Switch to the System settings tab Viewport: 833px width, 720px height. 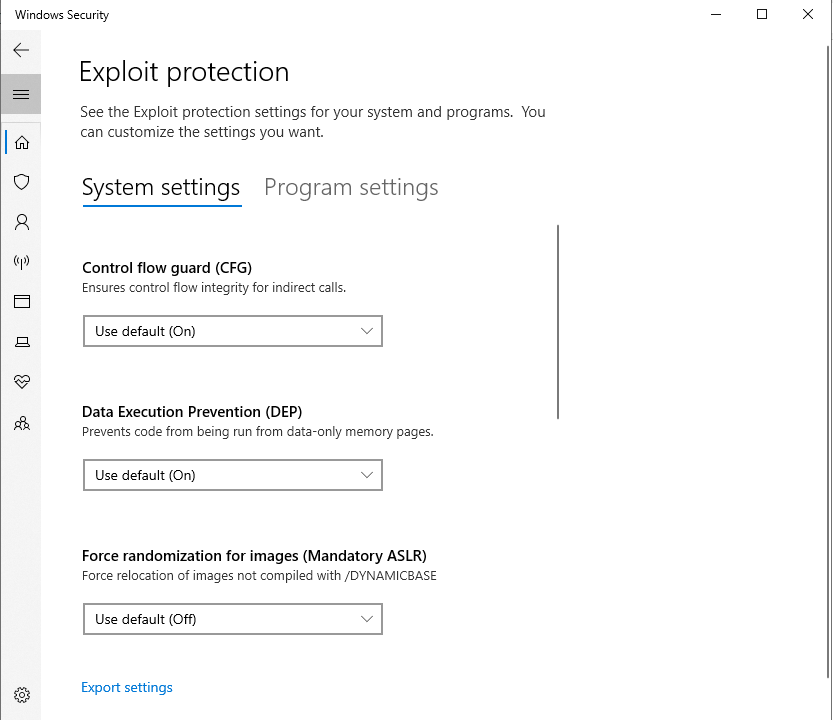point(161,188)
